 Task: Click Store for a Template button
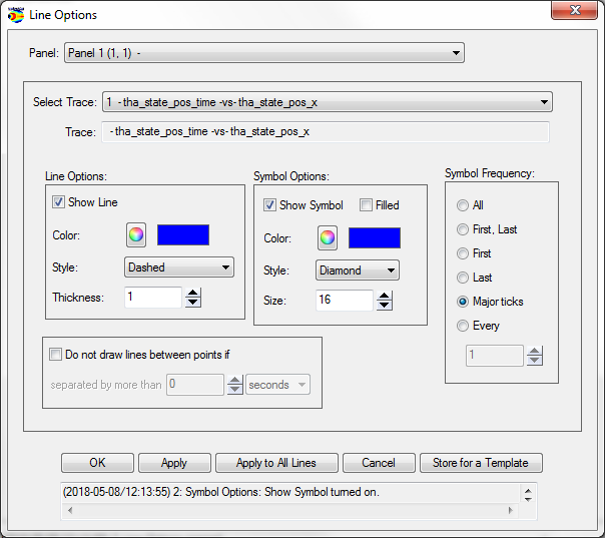click(481, 463)
